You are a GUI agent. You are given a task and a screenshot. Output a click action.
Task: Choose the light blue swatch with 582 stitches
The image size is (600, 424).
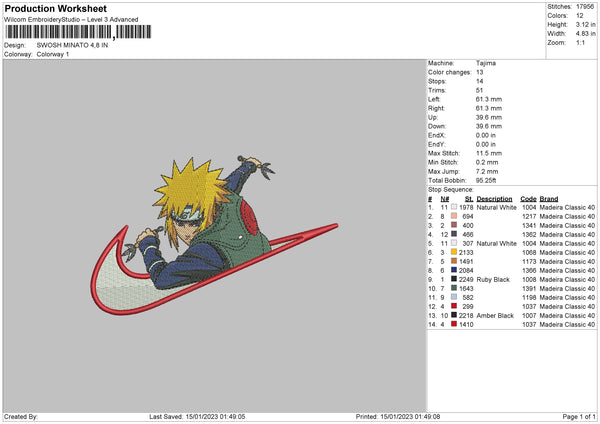coord(454,297)
